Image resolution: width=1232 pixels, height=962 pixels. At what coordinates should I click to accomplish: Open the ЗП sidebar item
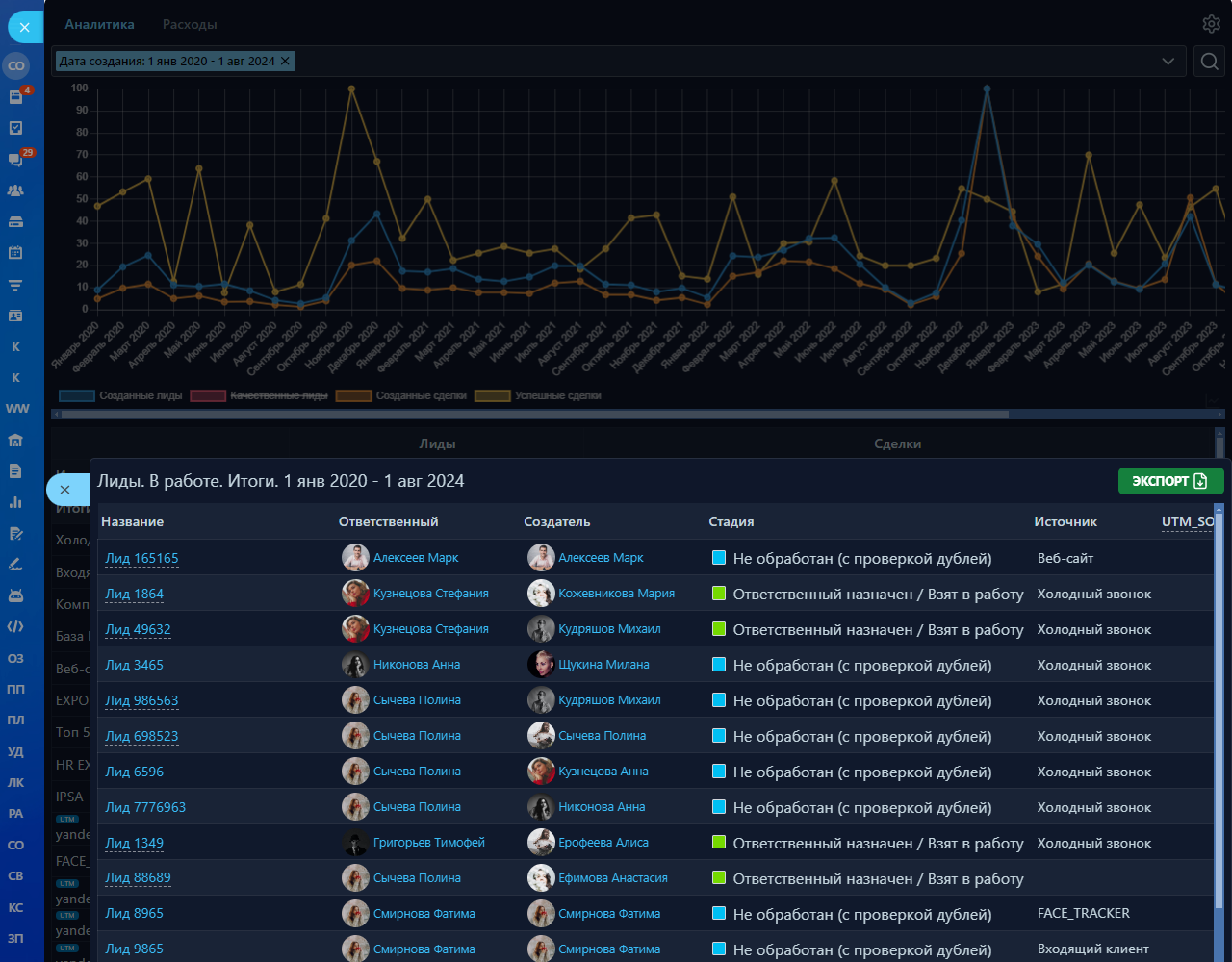tap(15, 938)
